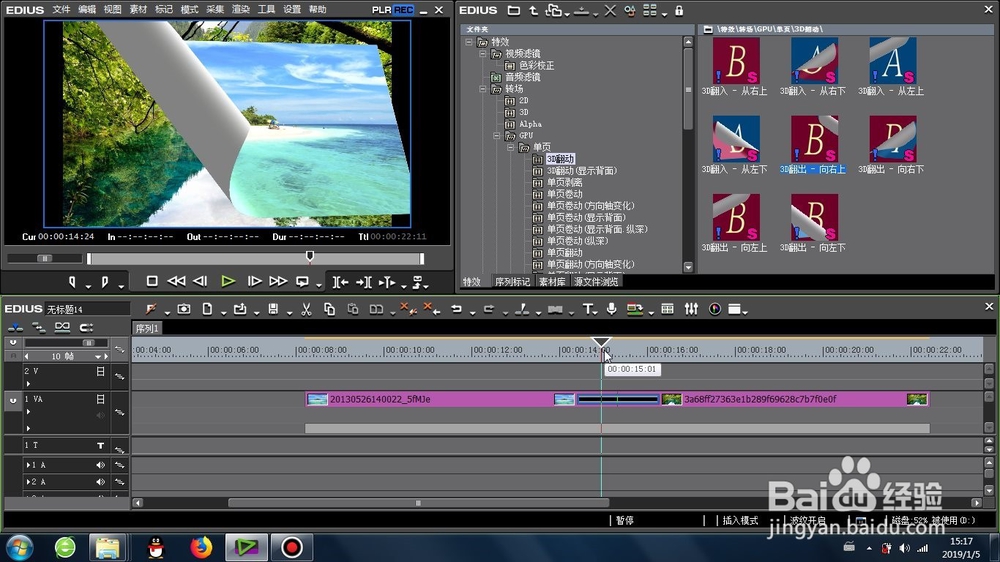Switch to PLR mode in player
Screen dimensions: 1000x562
pyautogui.click(x=381, y=10)
